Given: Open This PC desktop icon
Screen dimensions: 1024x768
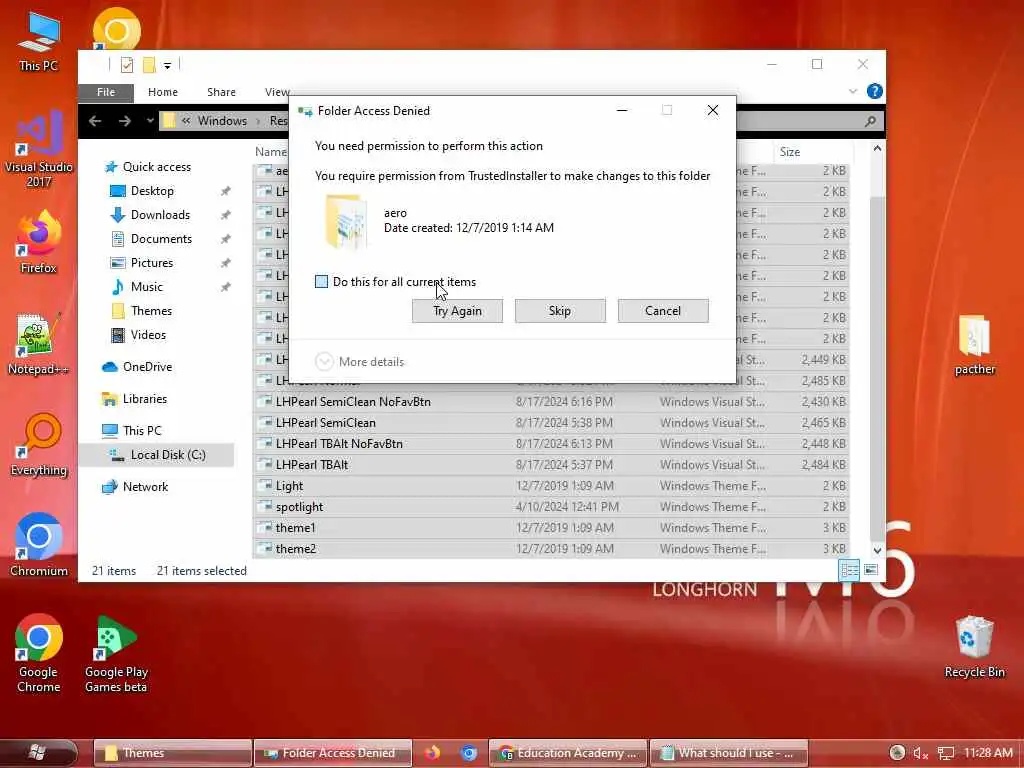Looking at the screenshot, I should pyautogui.click(x=39, y=42).
